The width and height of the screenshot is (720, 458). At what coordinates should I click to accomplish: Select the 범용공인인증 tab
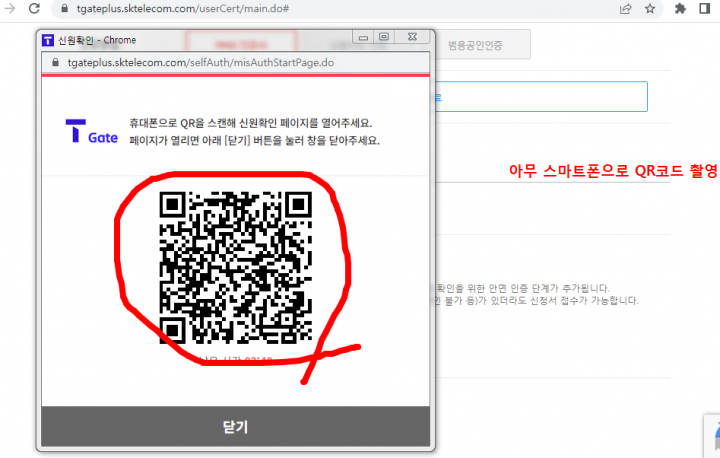[x=475, y=45]
